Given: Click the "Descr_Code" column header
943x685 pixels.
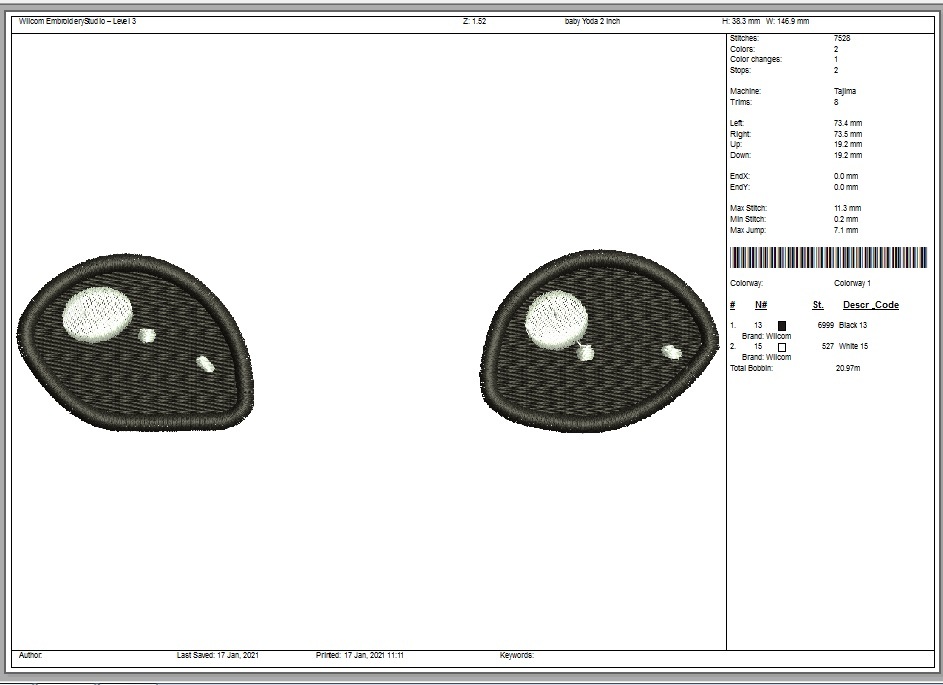Looking at the screenshot, I should pyautogui.click(x=871, y=305).
